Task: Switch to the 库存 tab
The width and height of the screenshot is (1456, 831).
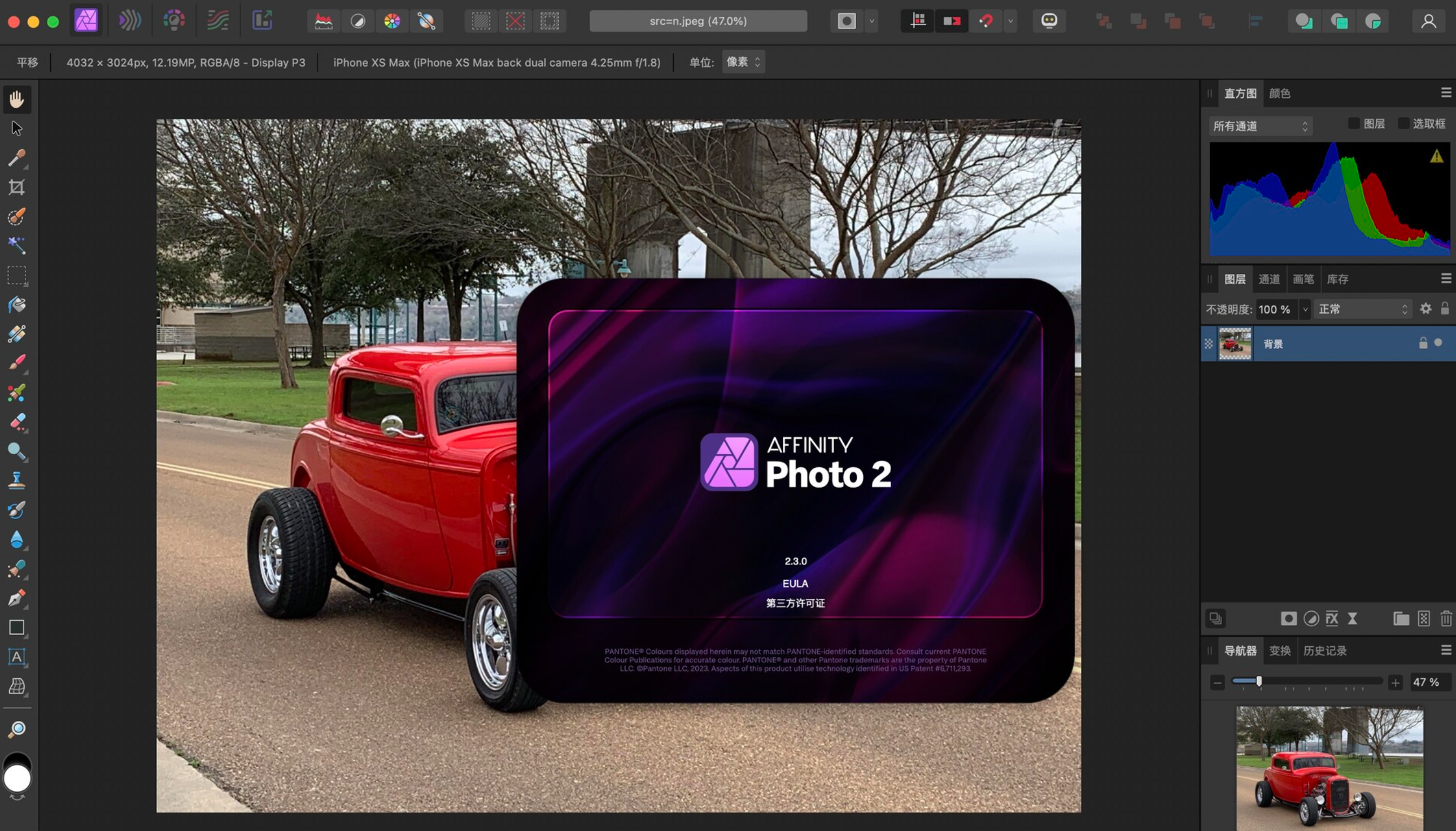Action: pos(1337,279)
